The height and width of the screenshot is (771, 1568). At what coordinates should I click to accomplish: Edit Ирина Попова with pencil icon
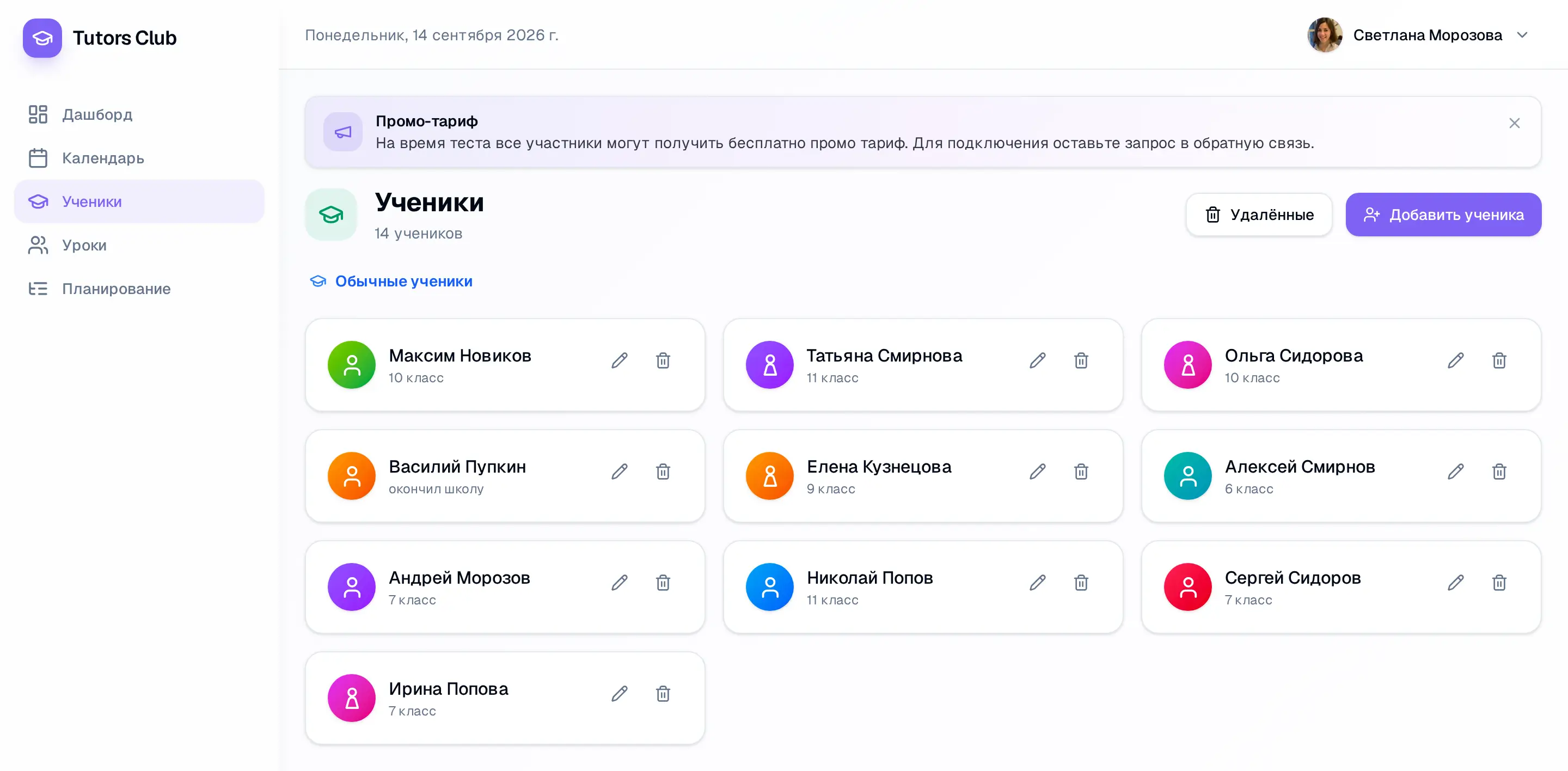619,694
